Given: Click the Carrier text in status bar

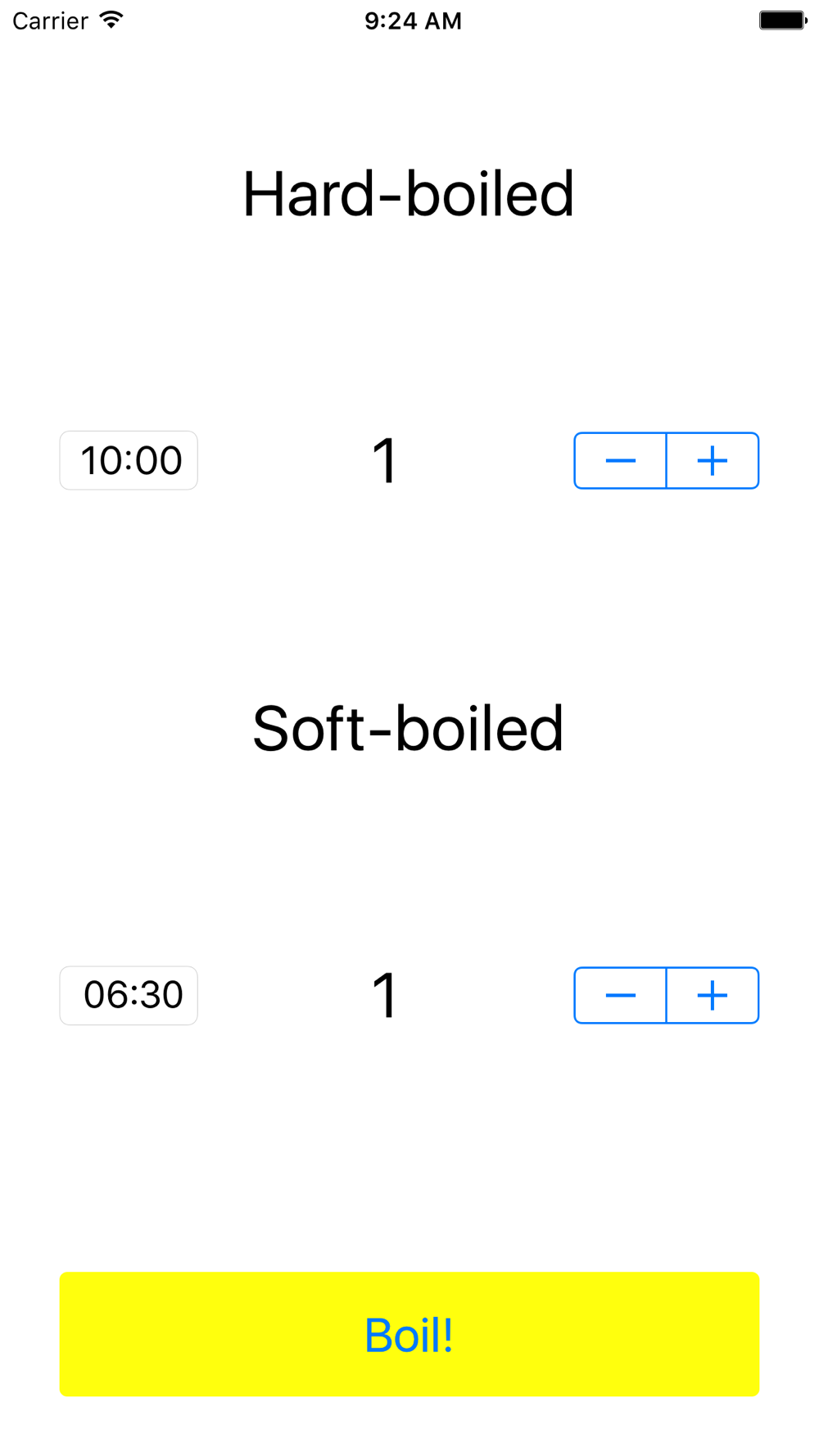Looking at the screenshot, I should (x=50, y=21).
